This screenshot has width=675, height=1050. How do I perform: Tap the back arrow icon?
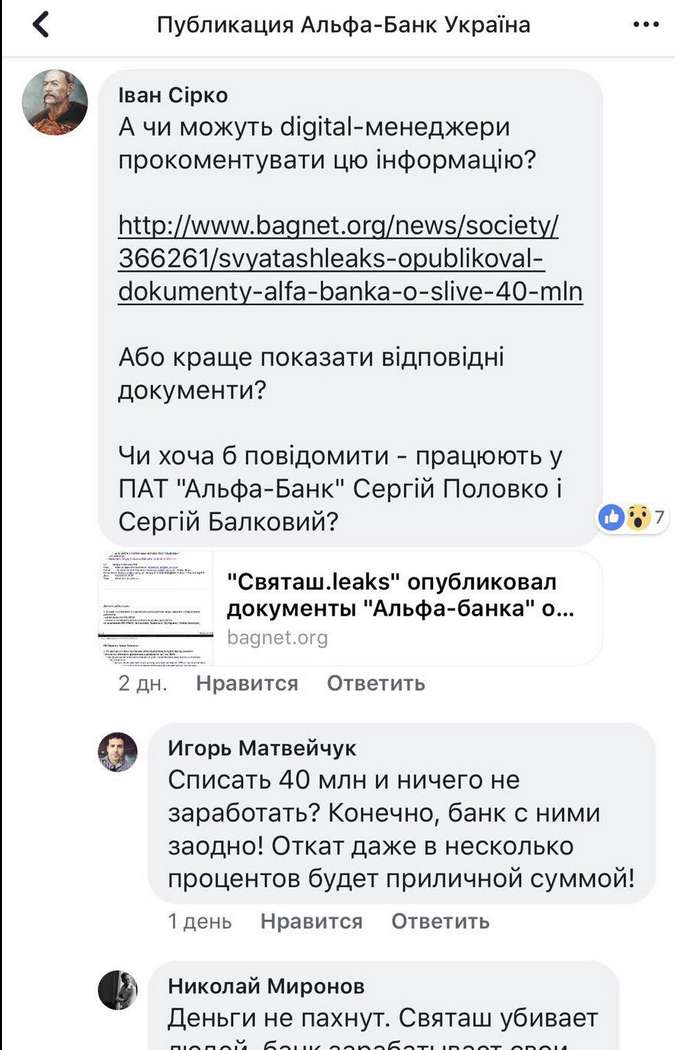[40, 24]
